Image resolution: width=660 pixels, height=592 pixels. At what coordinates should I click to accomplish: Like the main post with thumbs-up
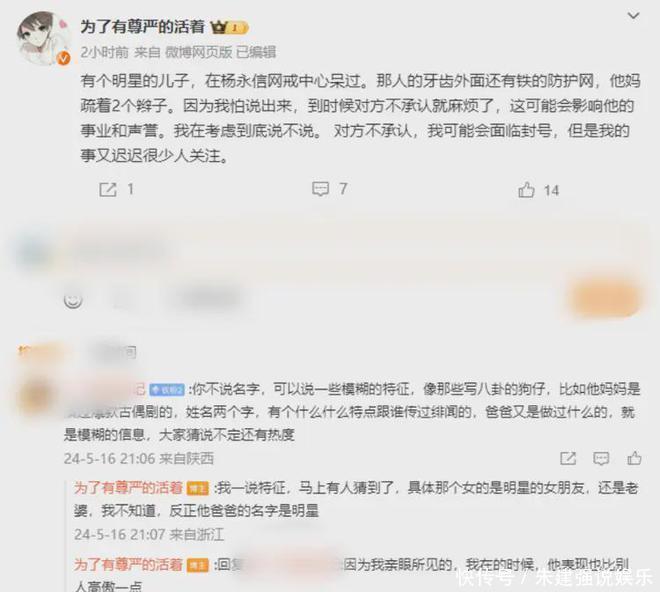[x=526, y=190]
